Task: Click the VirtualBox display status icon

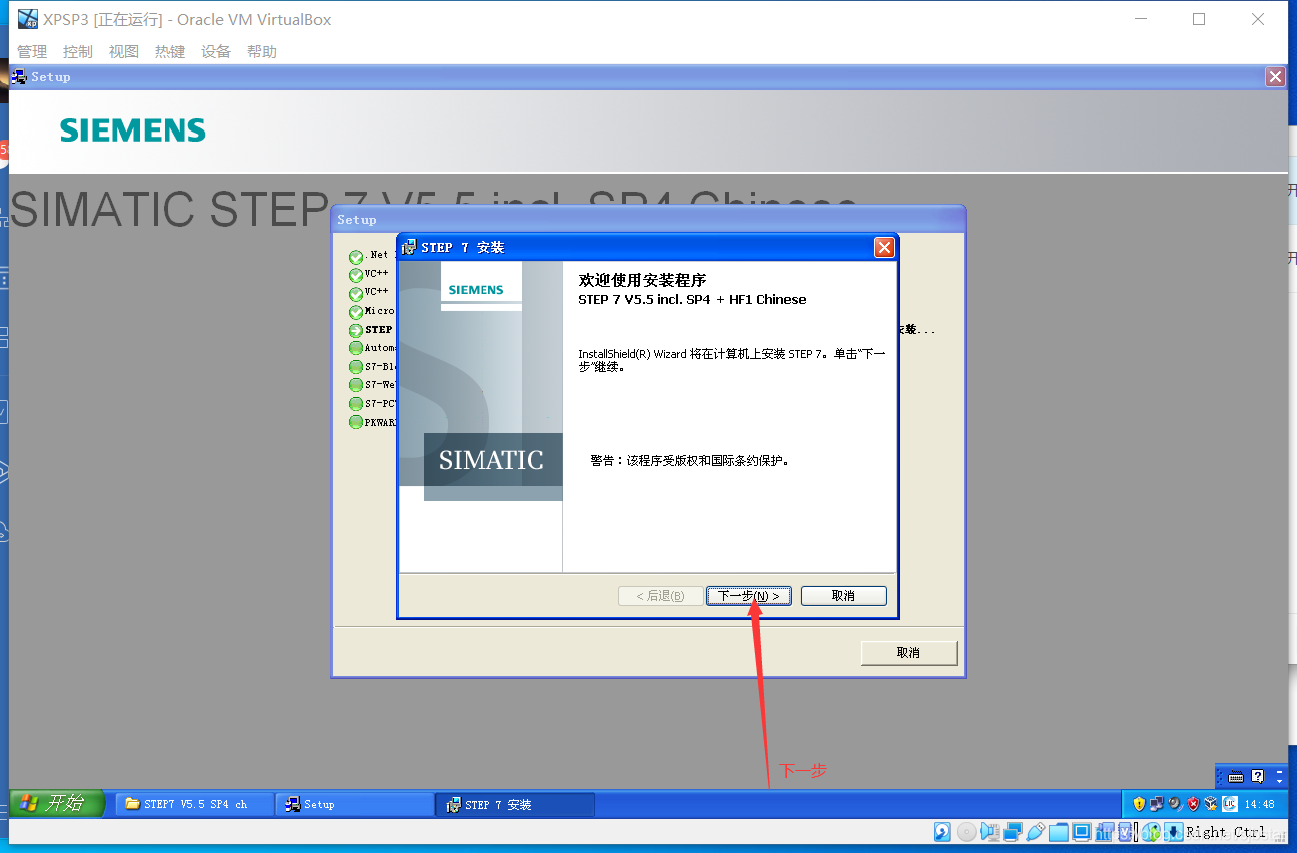Action: pos(1081,831)
